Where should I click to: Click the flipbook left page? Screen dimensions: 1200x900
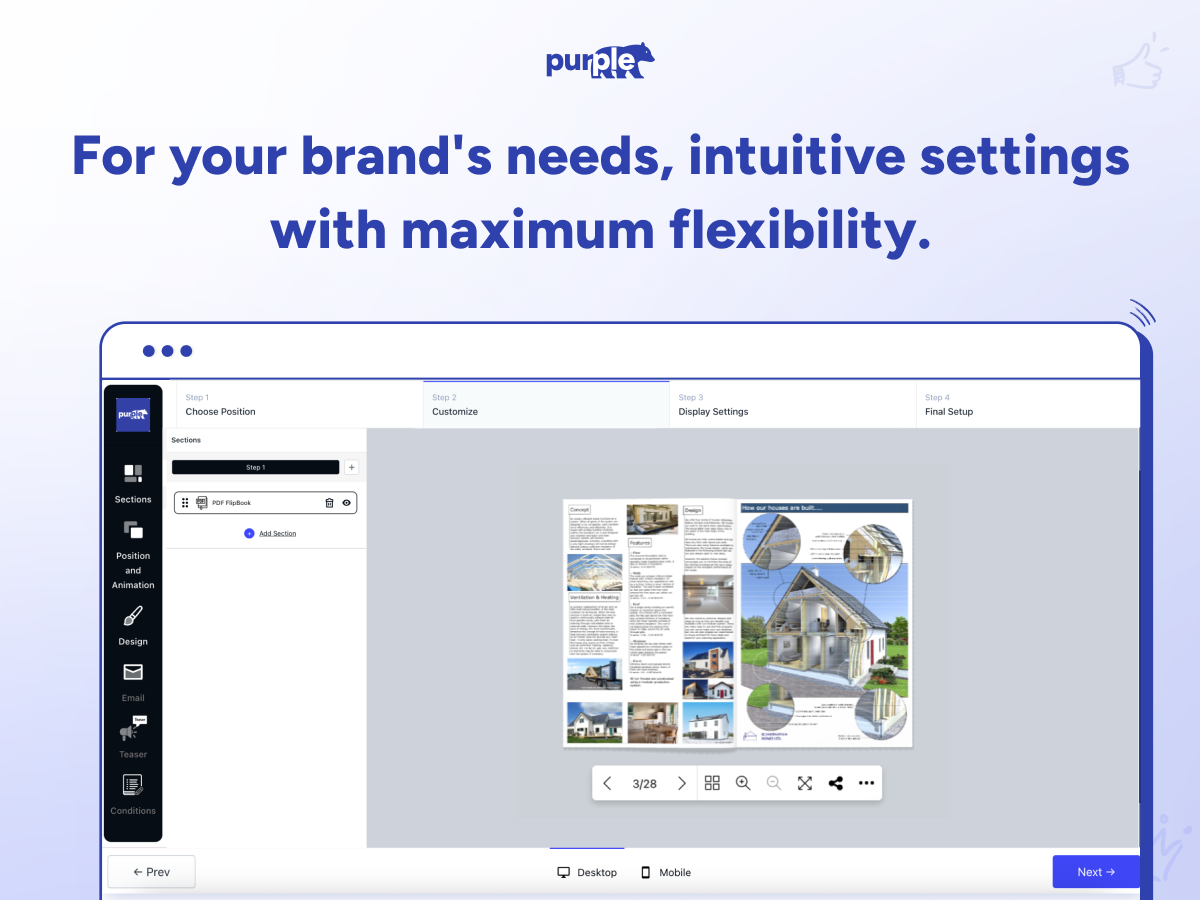tap(650, 623)
